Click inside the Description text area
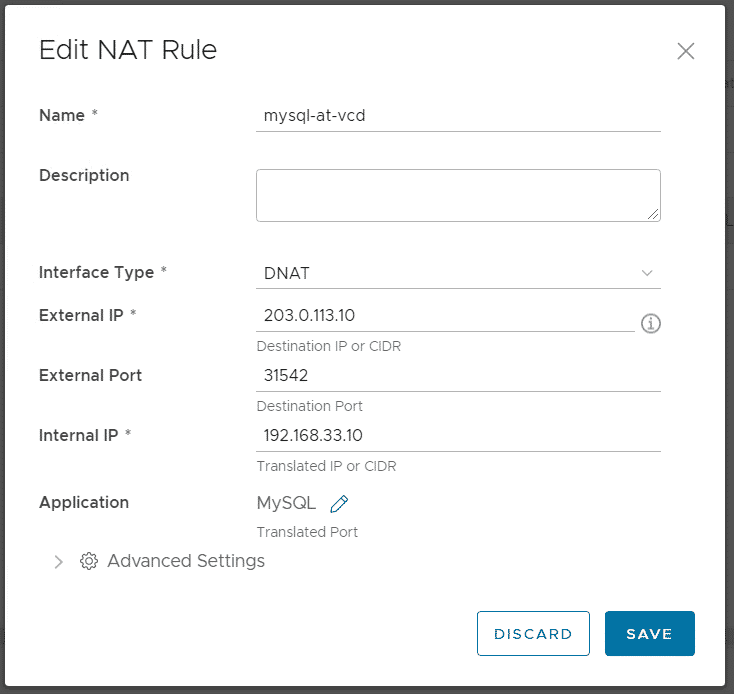Image resolution: width=734 pixels, height=694 pixels. (458, 196)
